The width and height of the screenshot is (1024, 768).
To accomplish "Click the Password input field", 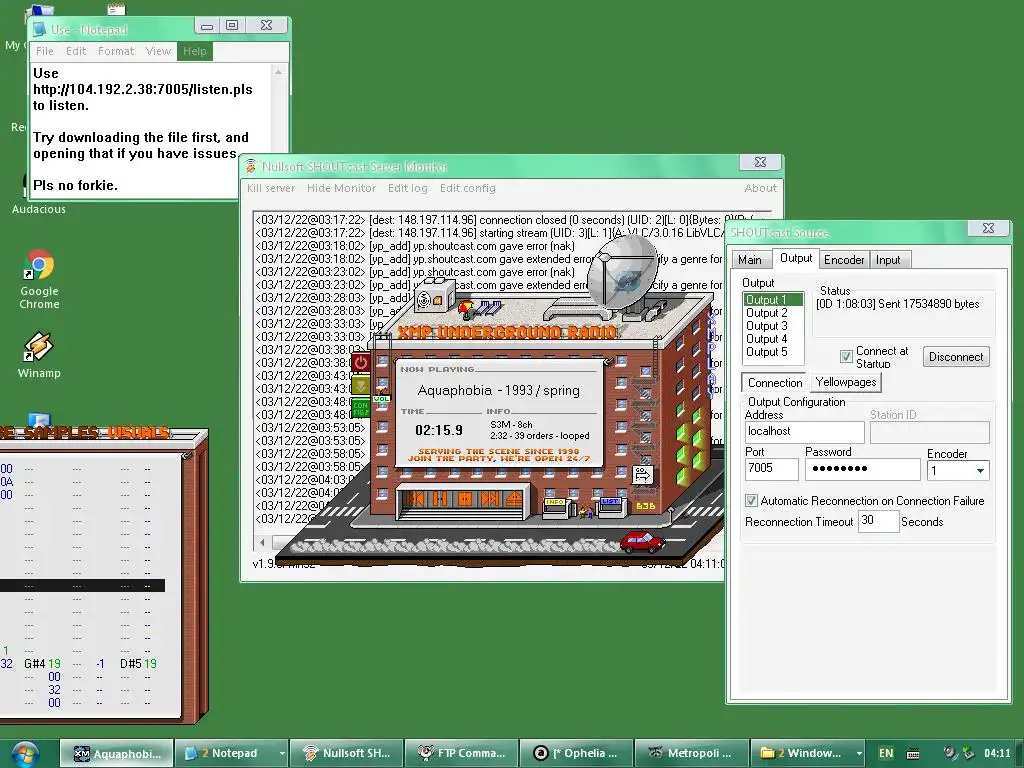I will pos(862,469).
